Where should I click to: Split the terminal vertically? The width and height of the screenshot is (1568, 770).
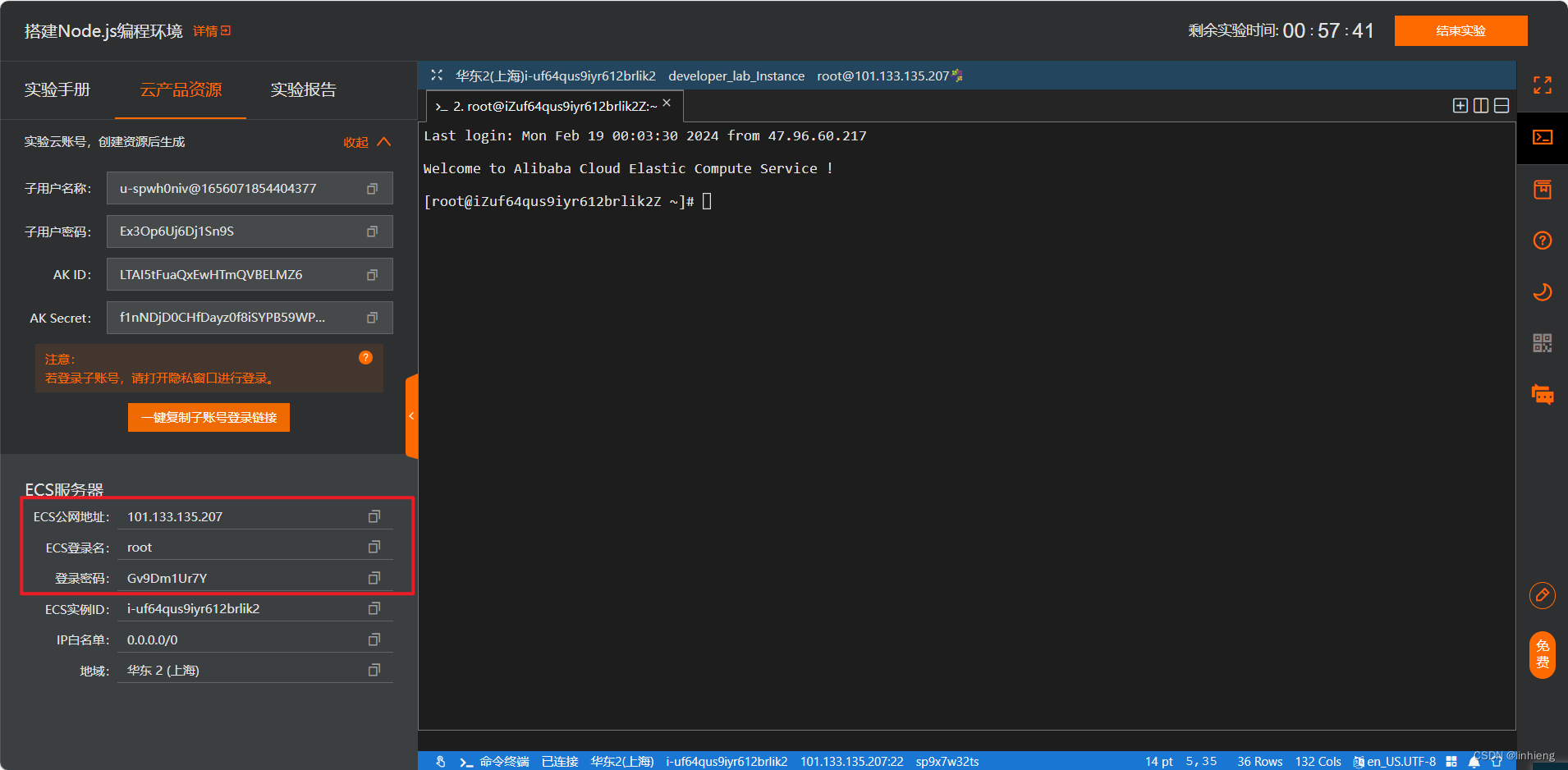(1481, 106)
